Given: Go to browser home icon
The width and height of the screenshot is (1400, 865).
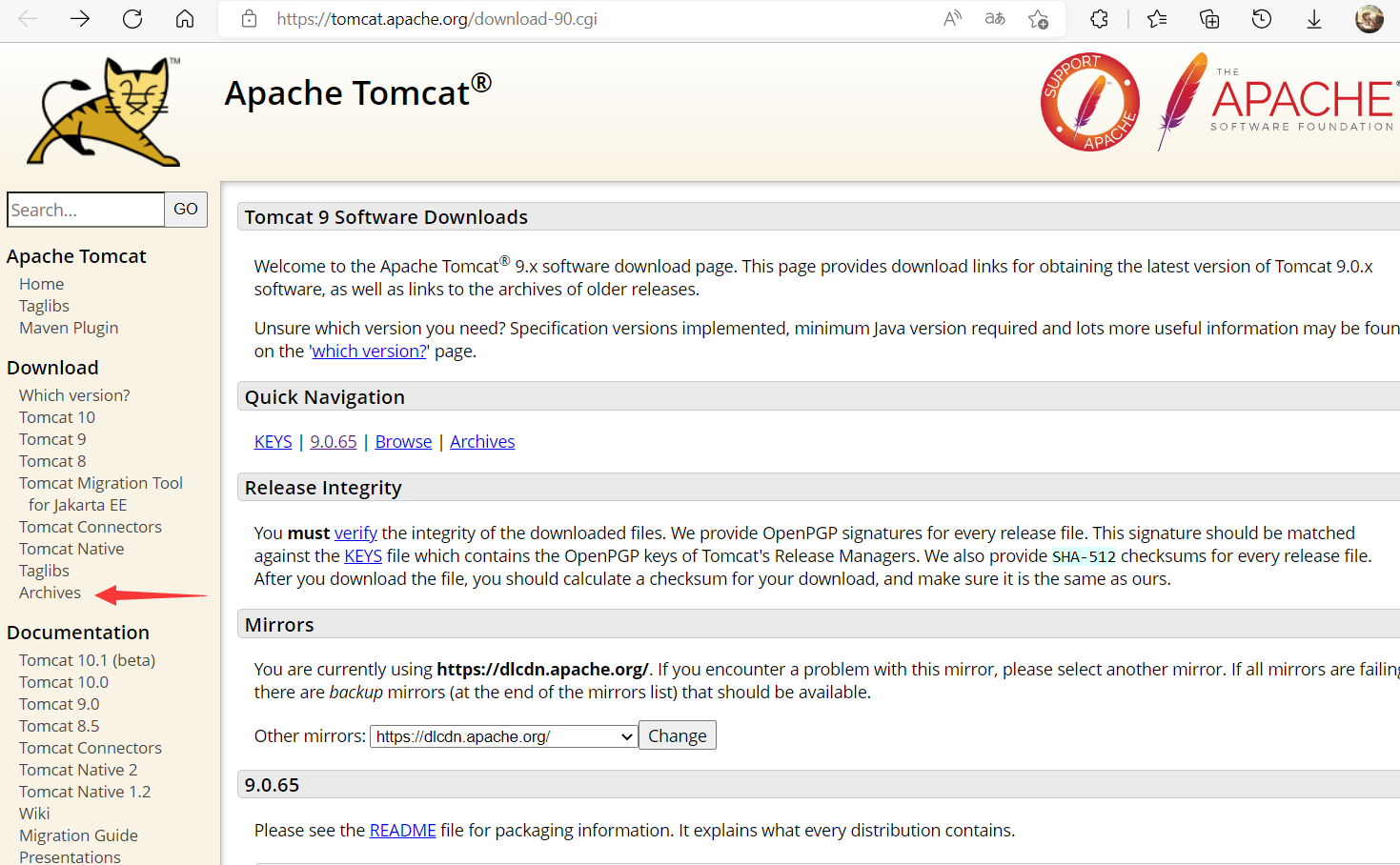Looking at the screenshot, I should (185, 18).
